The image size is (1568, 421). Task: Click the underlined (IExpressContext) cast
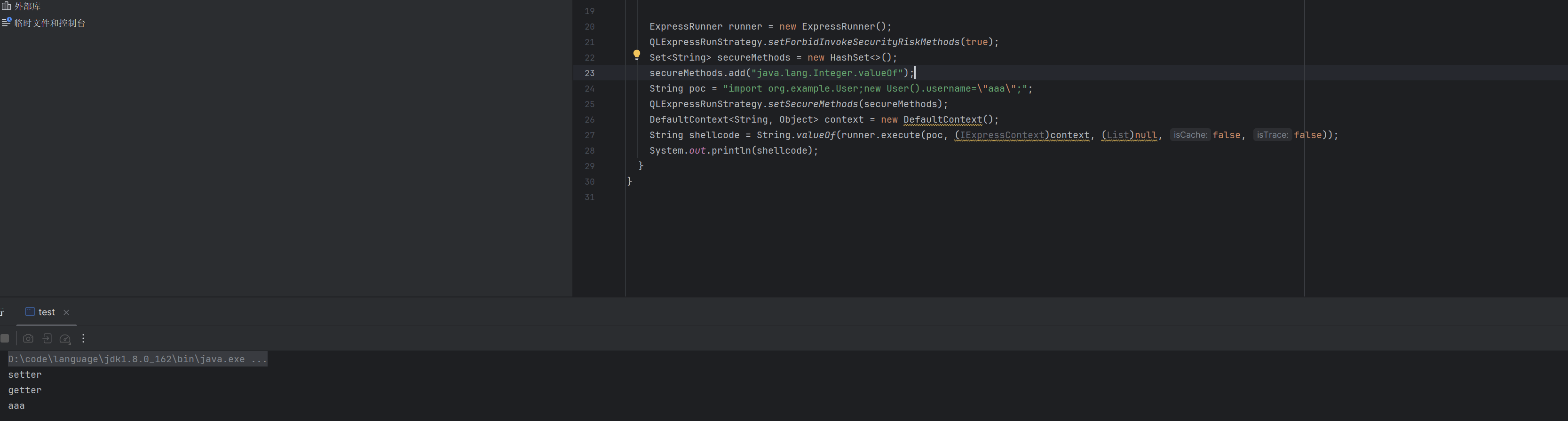tap(1002, 135)
